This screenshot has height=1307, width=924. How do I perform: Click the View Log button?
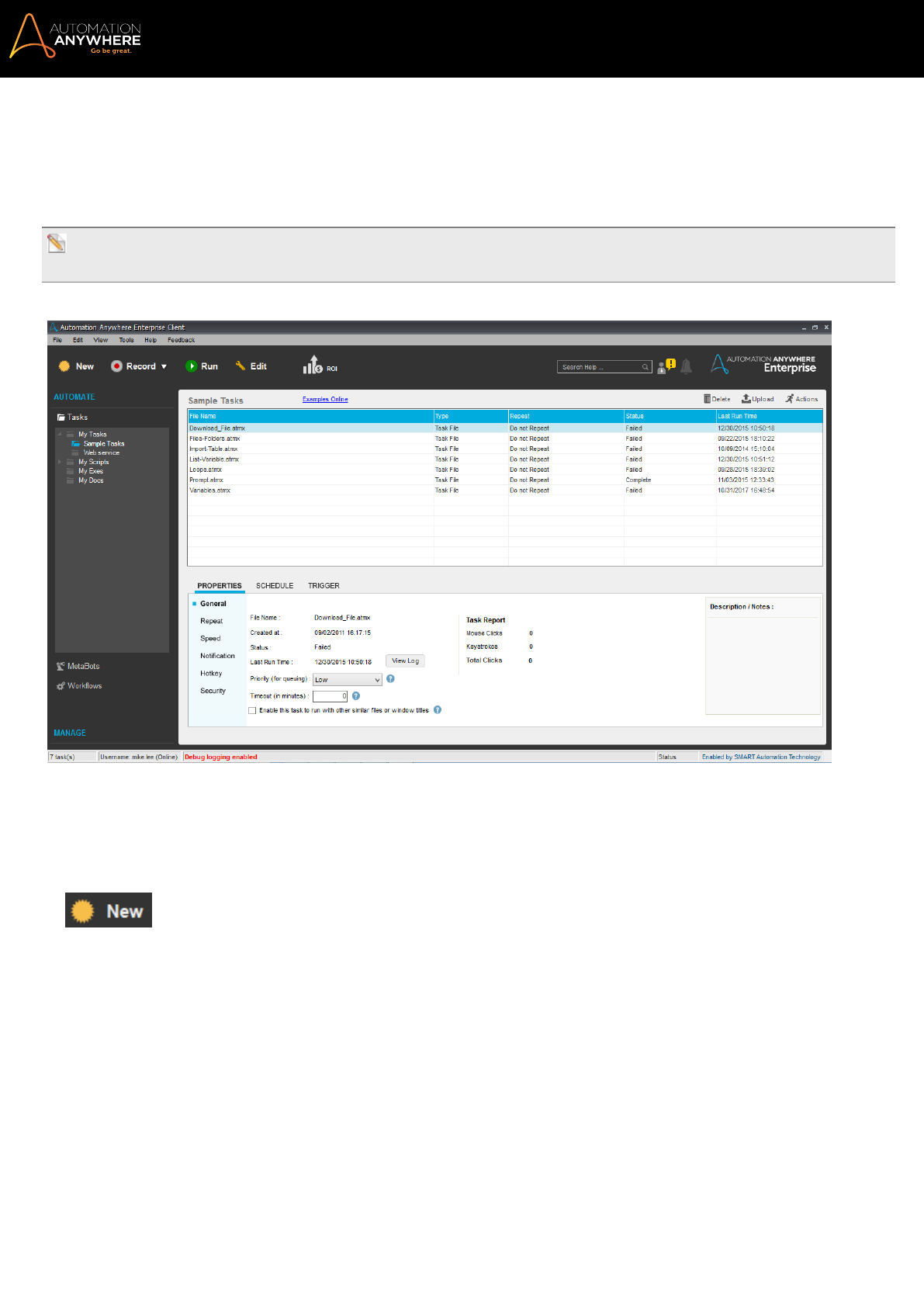405,661
